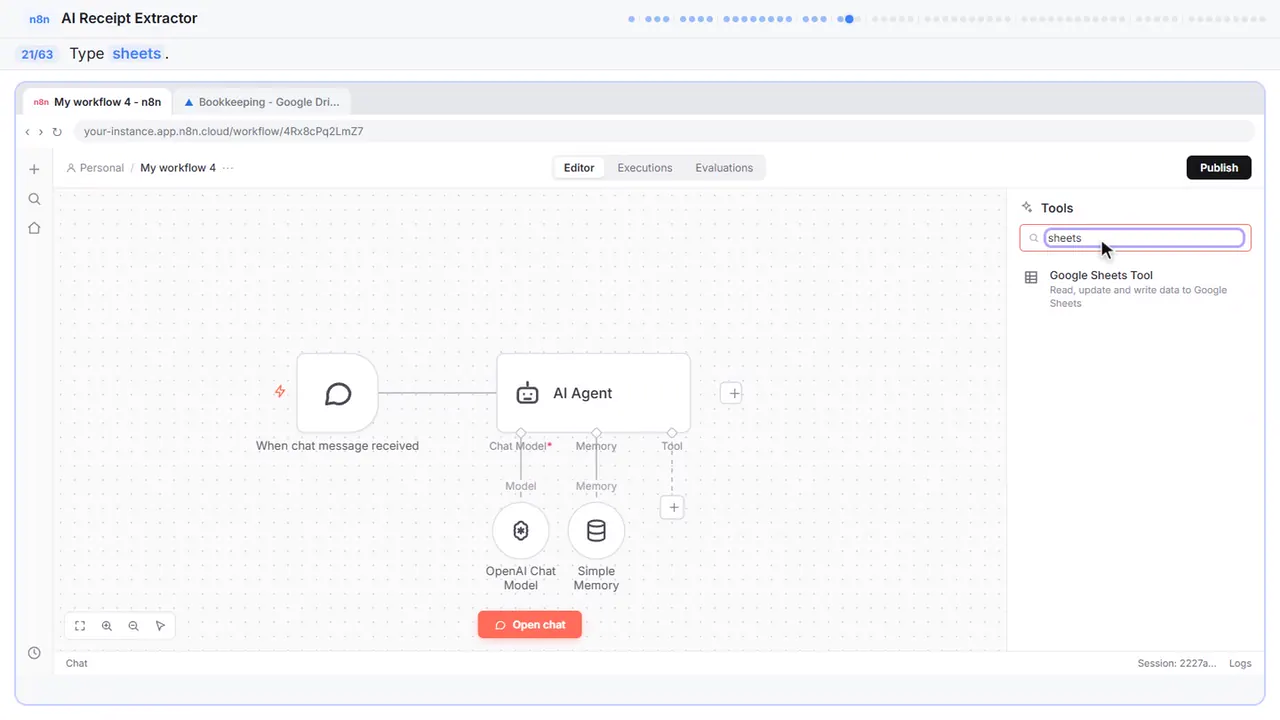
Task: Click the fit-to-view canvas icon
Action: [80, 626]
